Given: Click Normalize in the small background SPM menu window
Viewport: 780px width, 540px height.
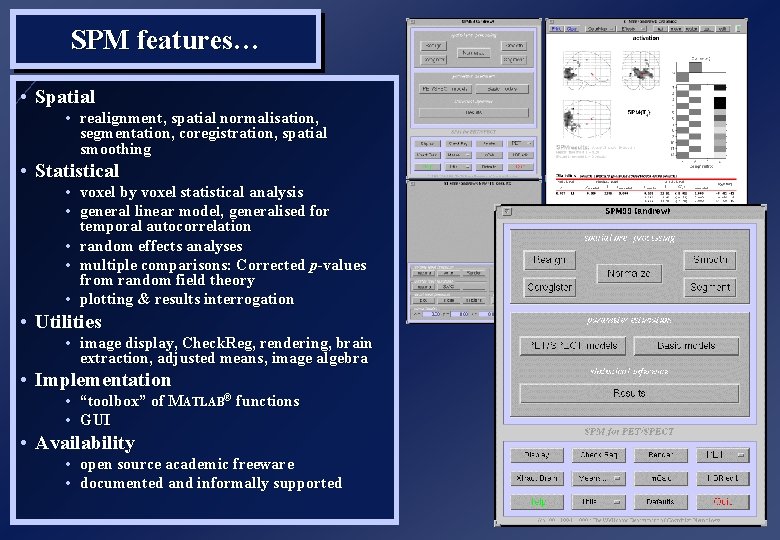Looking at the screenshot, I should 474,52.
